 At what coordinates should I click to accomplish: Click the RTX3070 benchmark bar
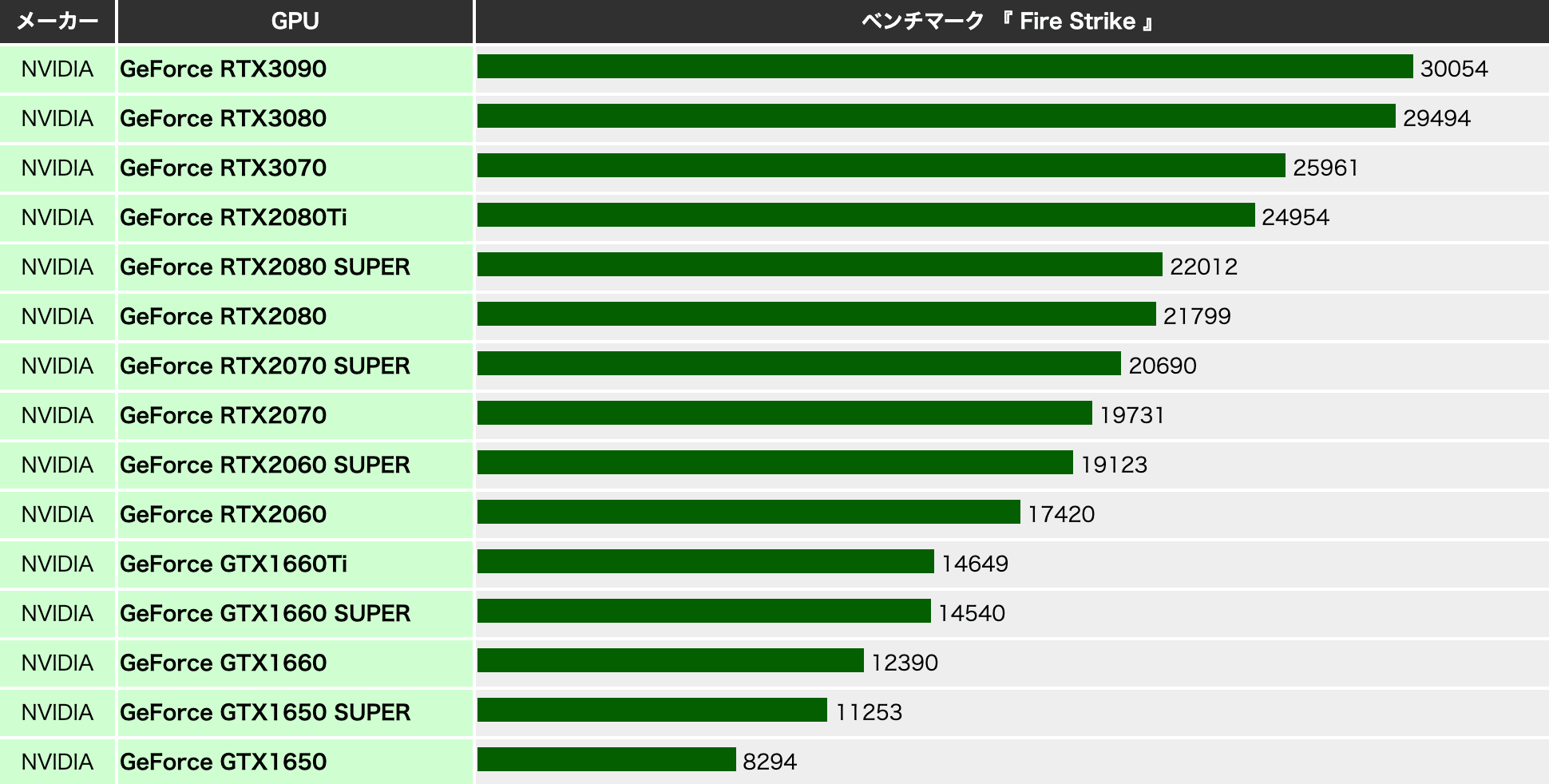coord(881,166)
